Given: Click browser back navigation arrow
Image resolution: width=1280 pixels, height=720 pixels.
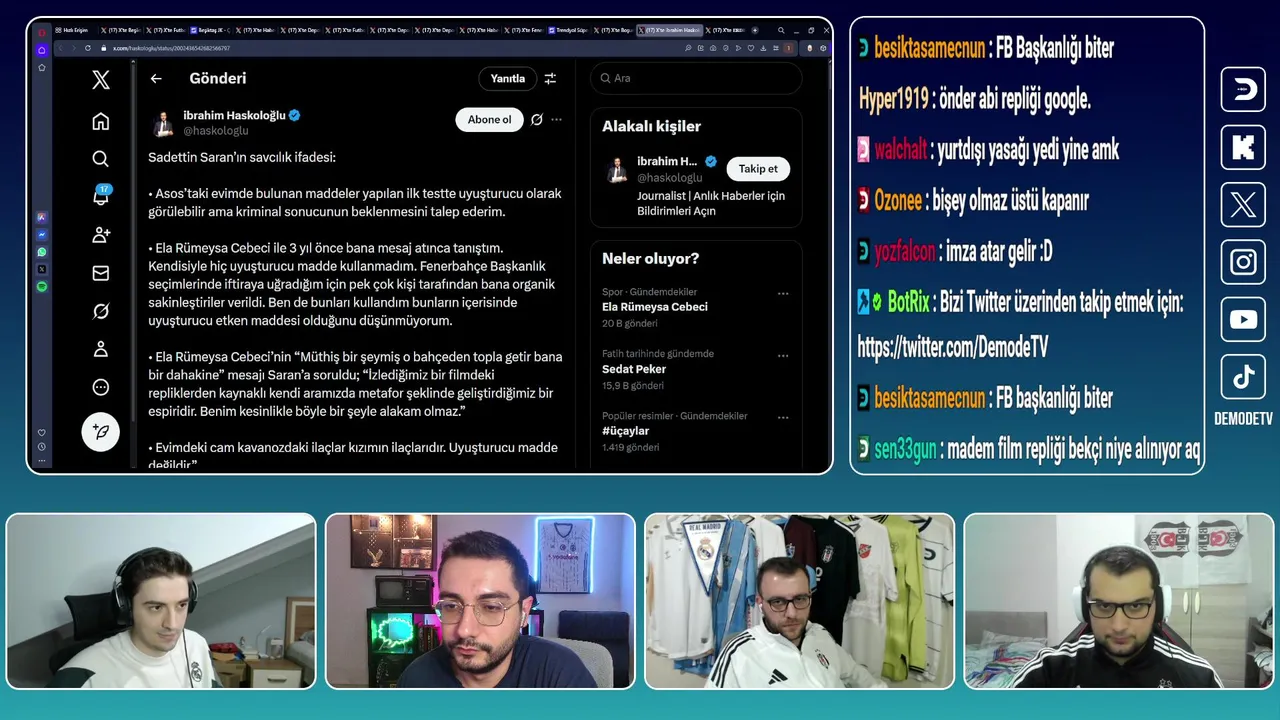Looking at the screenshot, I should (59, 48).
